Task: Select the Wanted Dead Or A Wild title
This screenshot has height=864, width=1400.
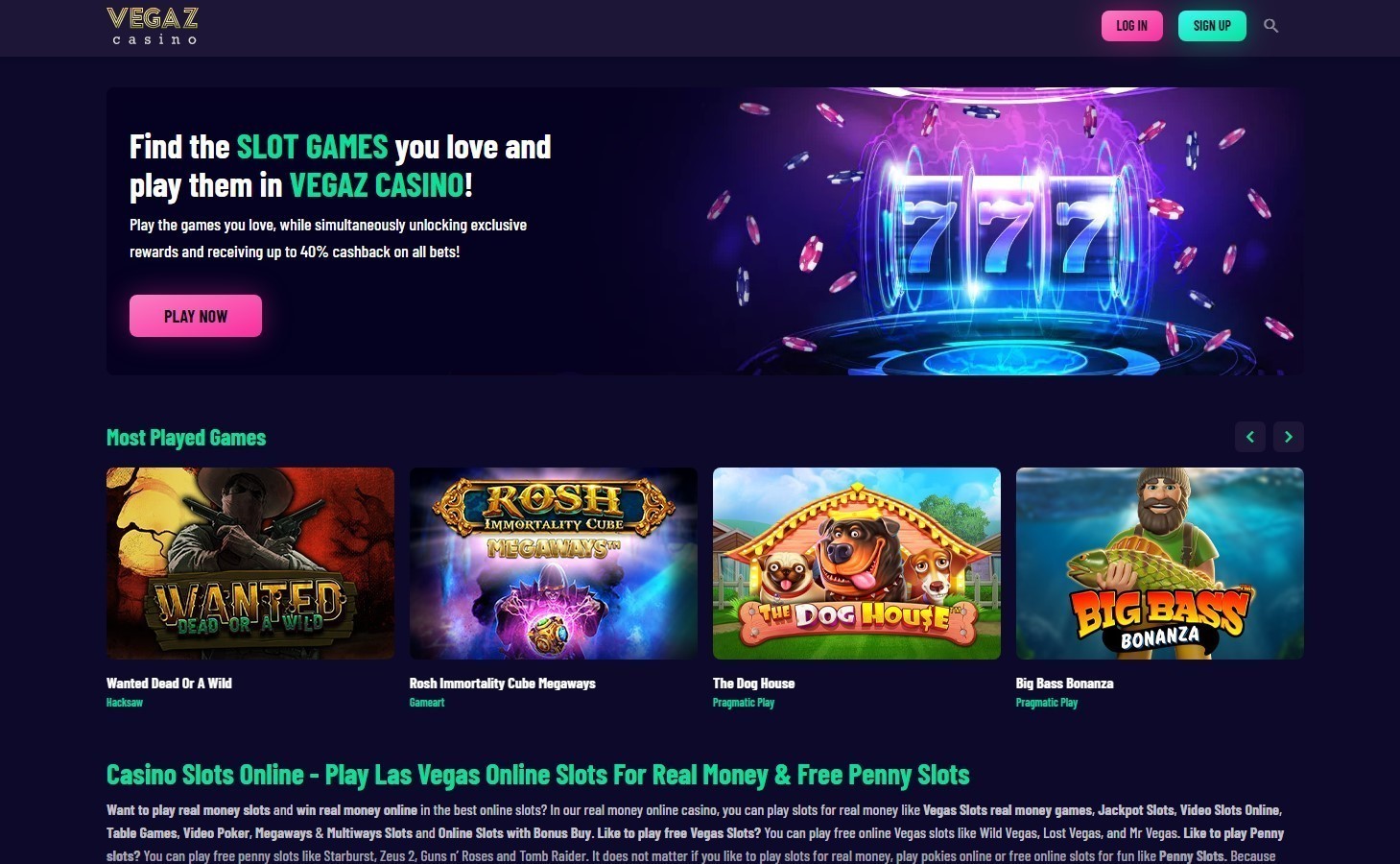Action: coord(169,684)
